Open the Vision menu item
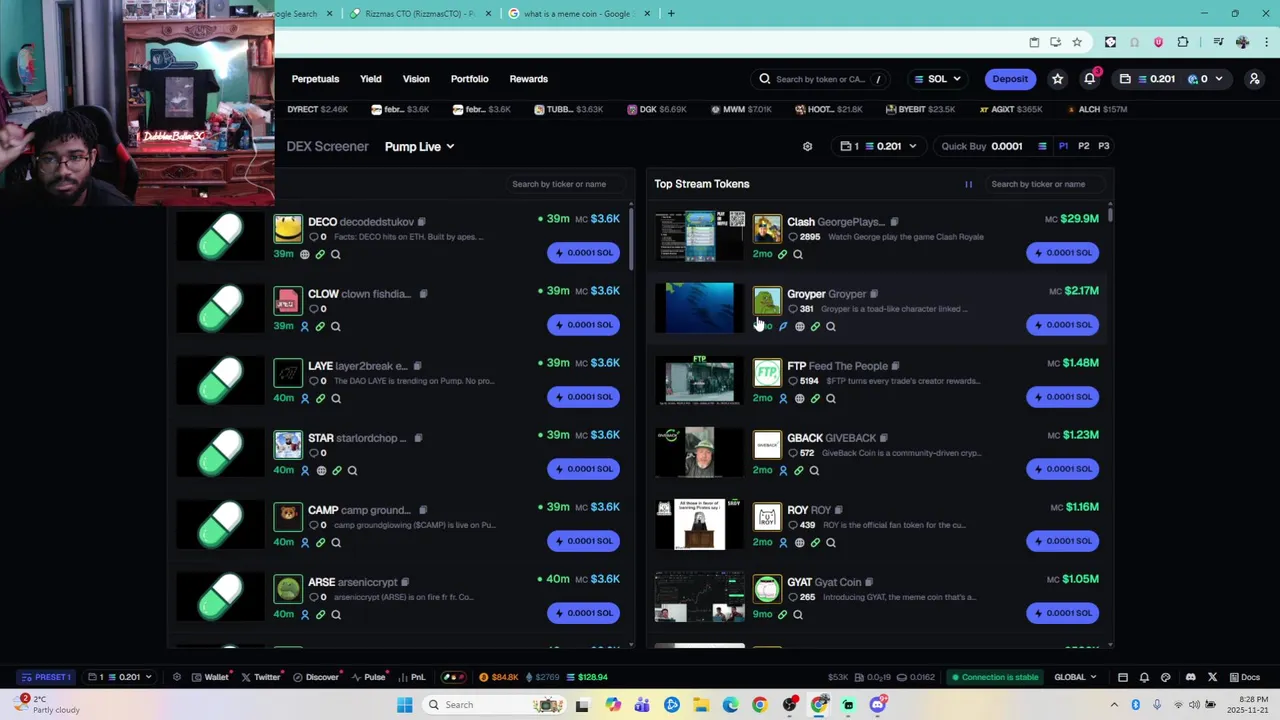Image resolution: width=1280 pixels, height=720 pixels. (x=416, y=79)
